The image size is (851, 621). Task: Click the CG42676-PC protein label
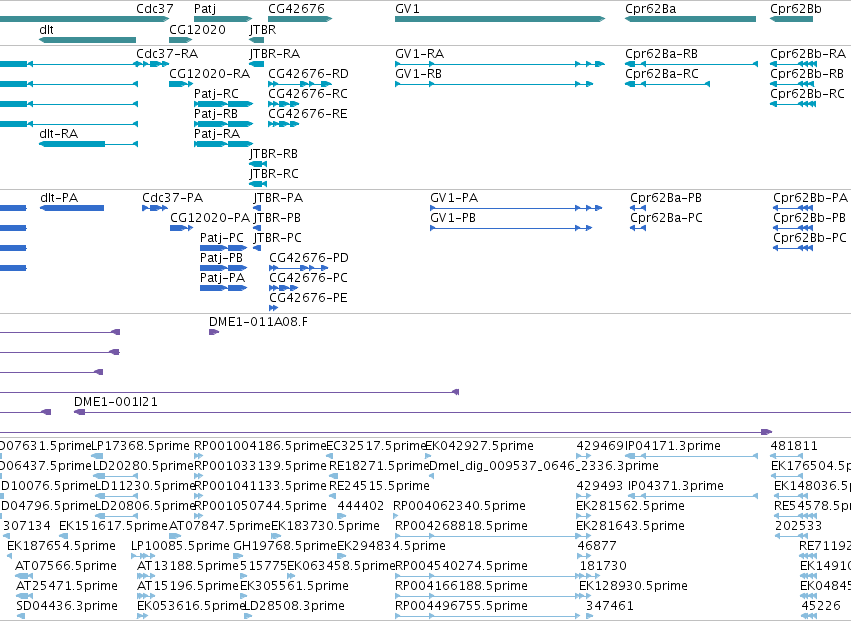pyautogui.click(x=308, y=278)
